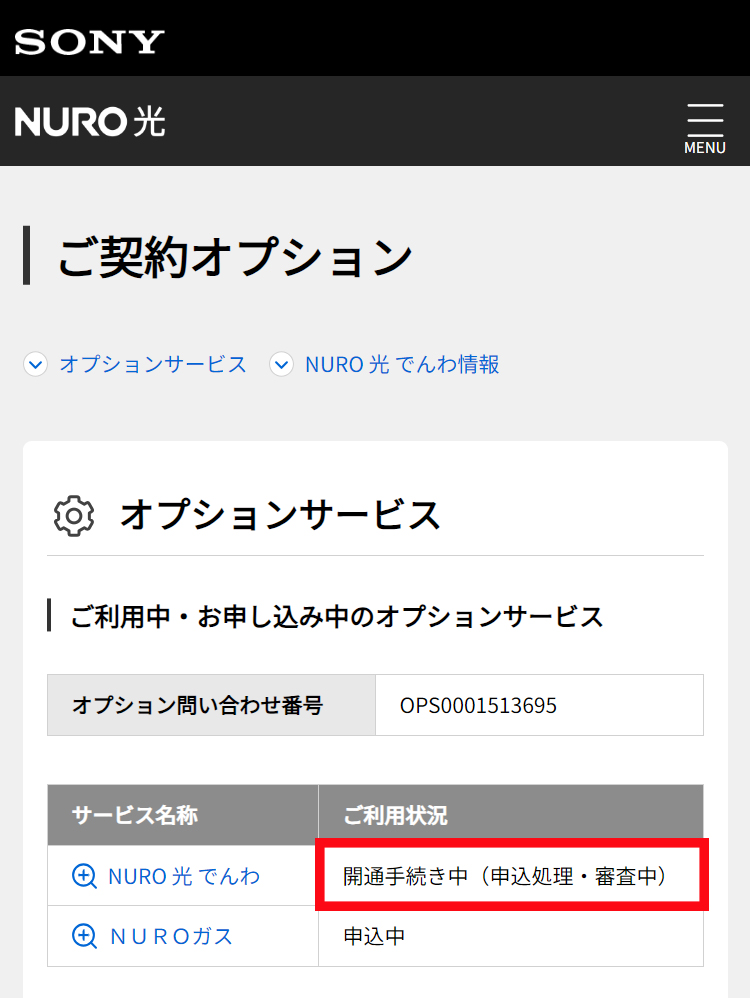Viewport: 750px width, 998px height.
Task: Click the chevron beside NURO 光 でんわ情報
Action: (281, 365)
